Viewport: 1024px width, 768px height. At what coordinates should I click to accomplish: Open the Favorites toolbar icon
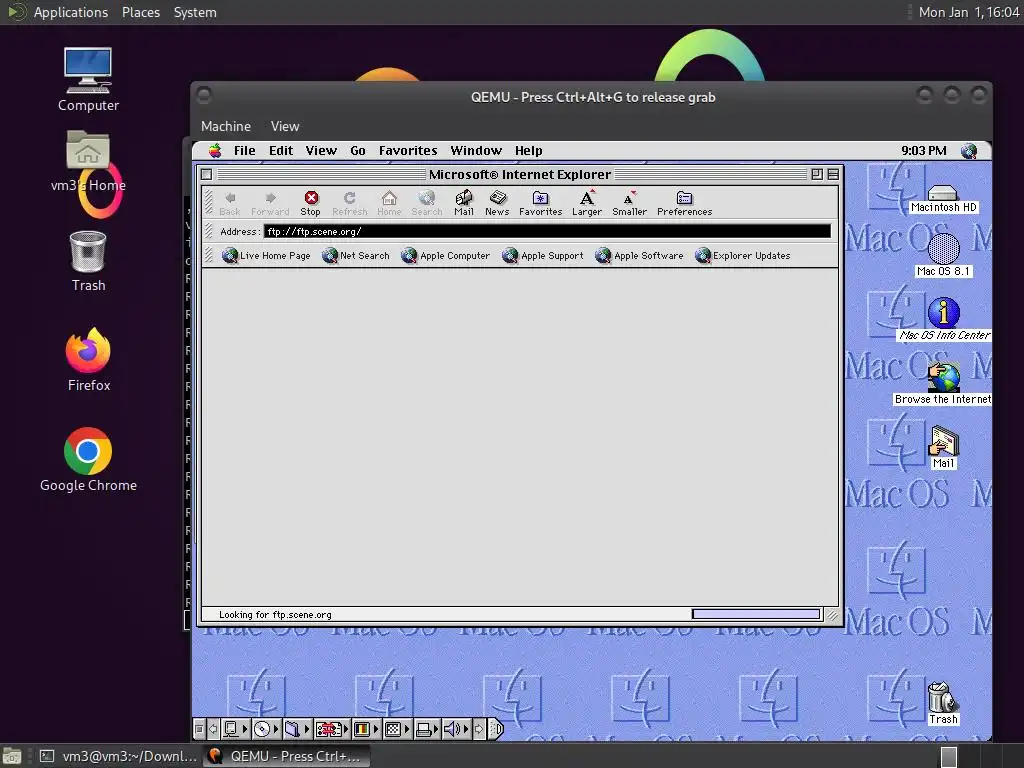click(541, 202)
